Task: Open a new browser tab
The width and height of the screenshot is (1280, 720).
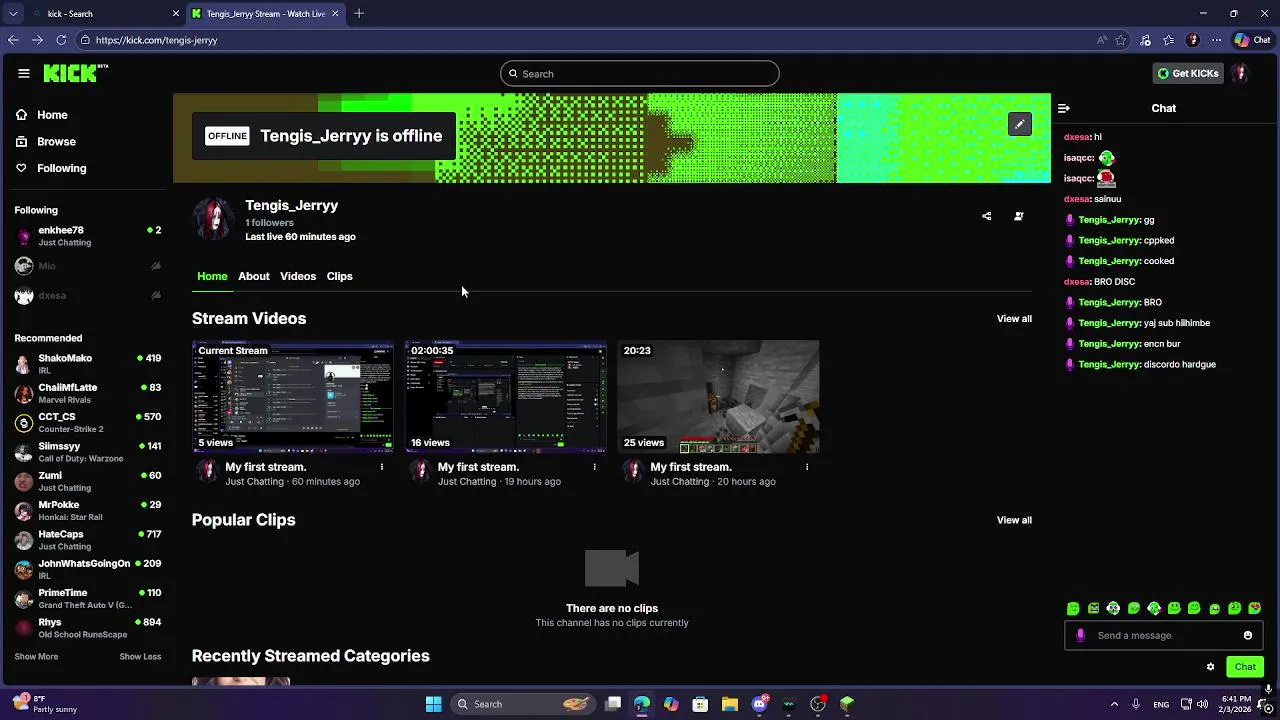Action: [359, 13]
